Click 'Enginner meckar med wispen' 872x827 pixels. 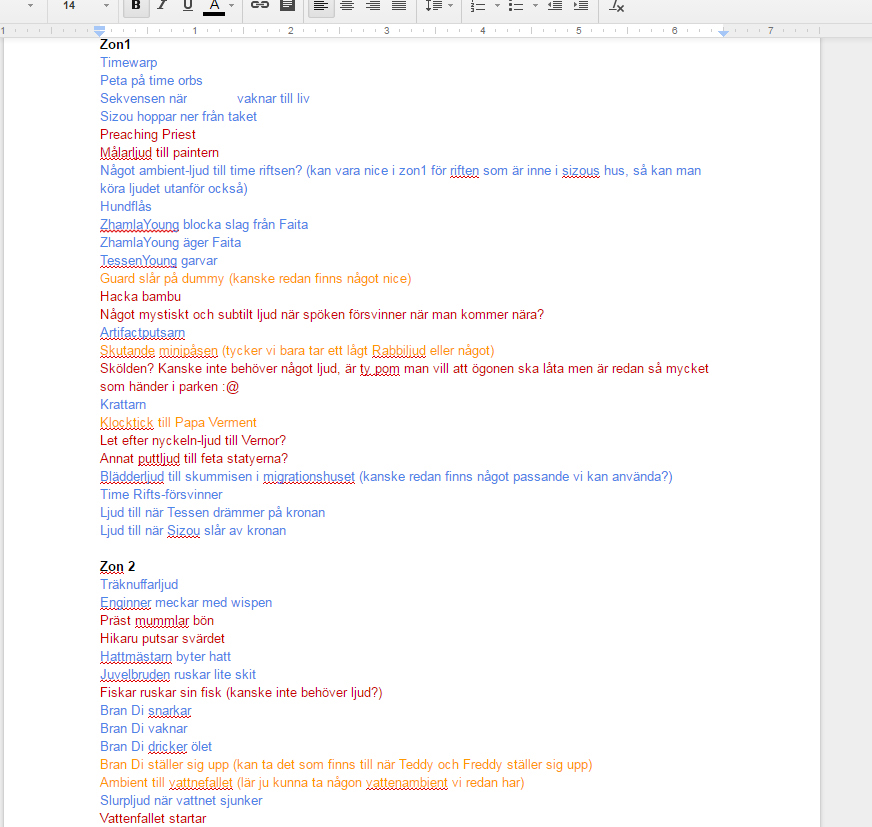pos(186,603)
